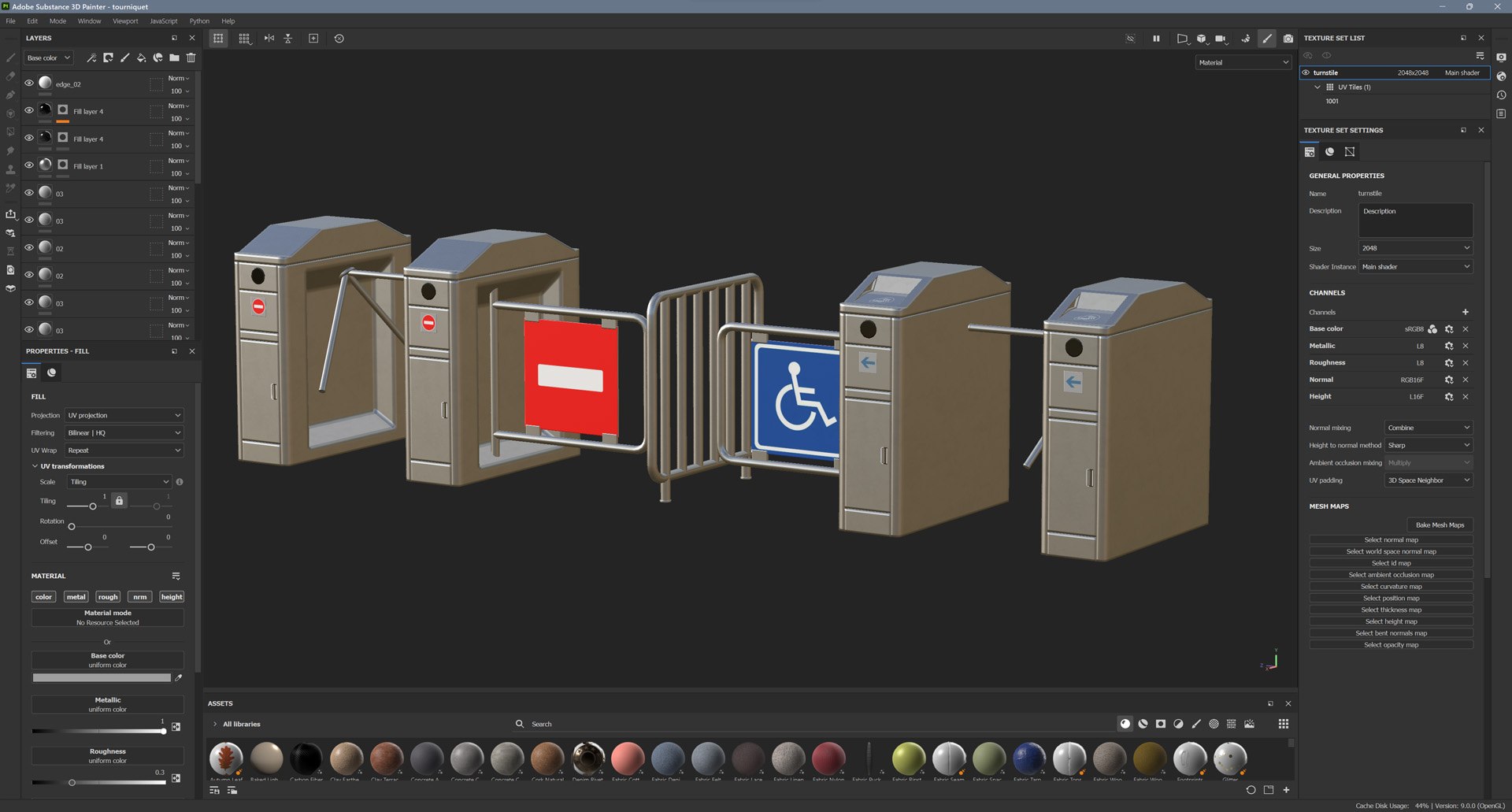
Task: Select the Eraser tool in left sidebar
Action: tap(10, 76)
